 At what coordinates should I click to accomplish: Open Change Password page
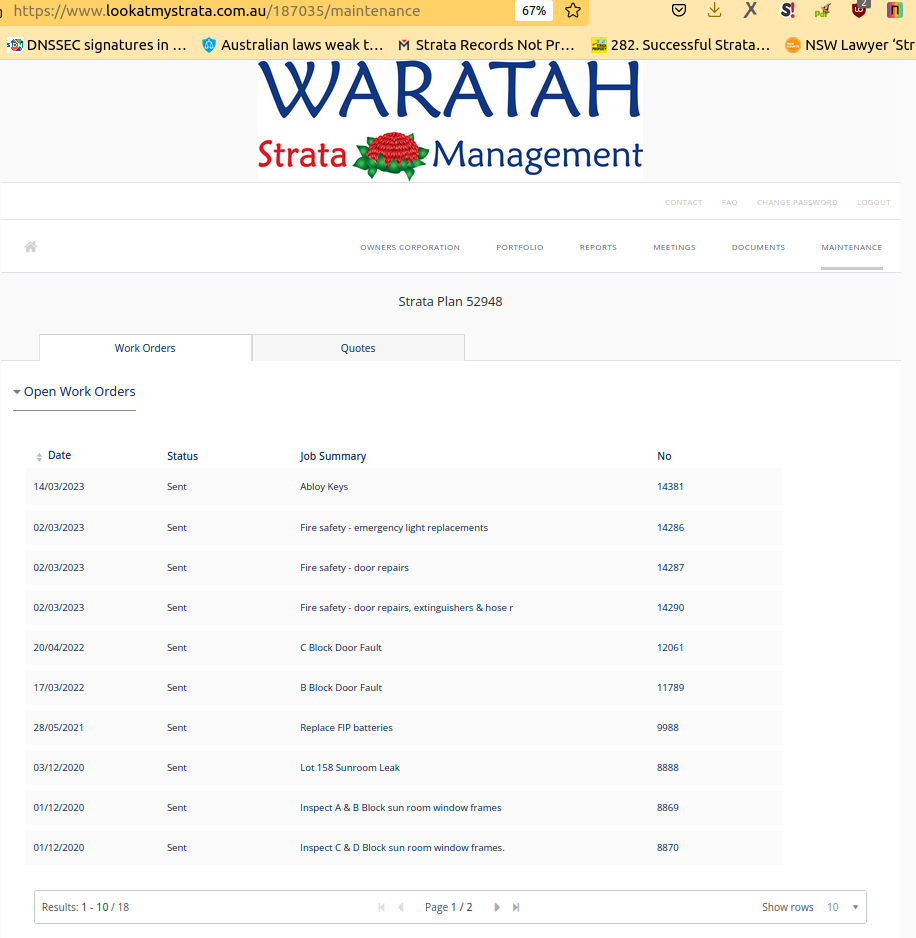coord(797,202)
